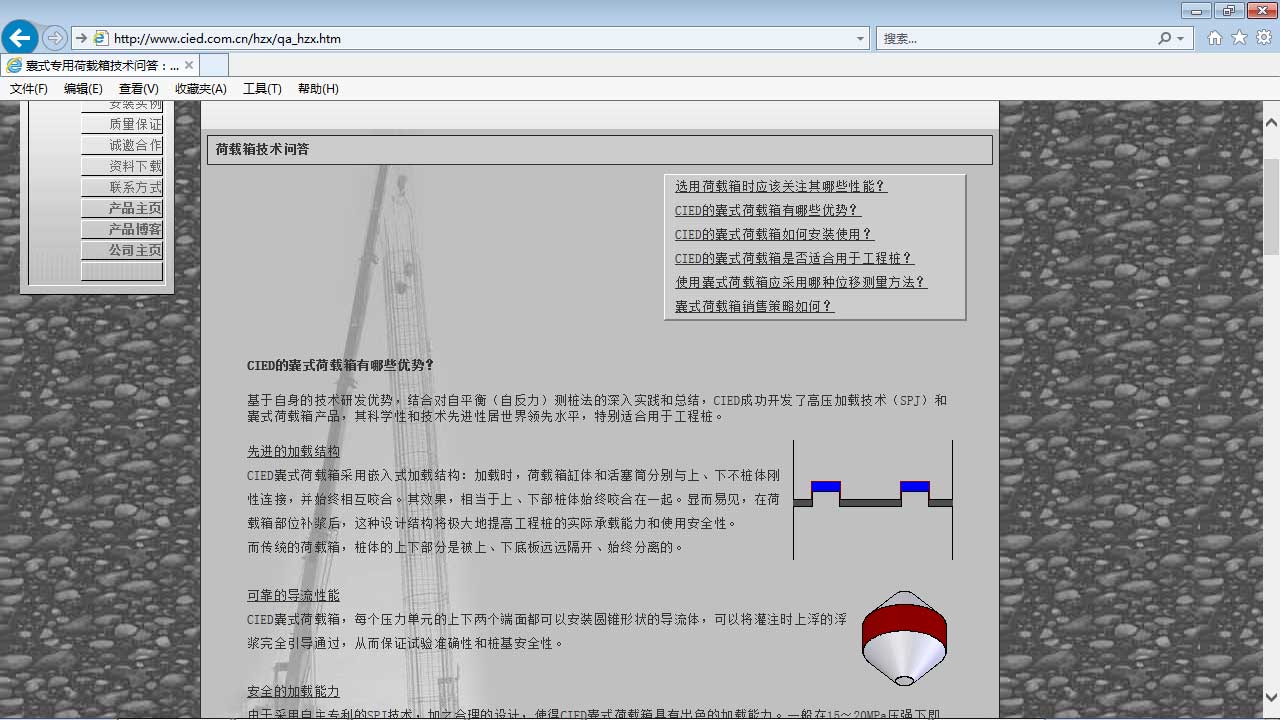Open the Tools gear icon
This screenshot has height=720, width=1280.
[1264, 38]
